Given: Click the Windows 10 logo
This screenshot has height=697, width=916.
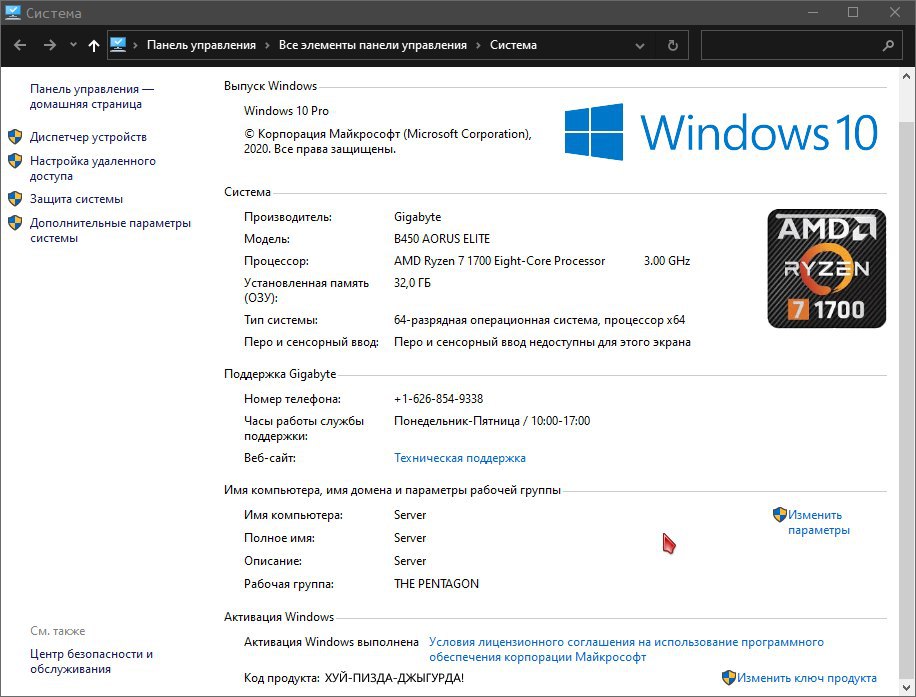Looking at the screenshot, I should pos(721,132).
